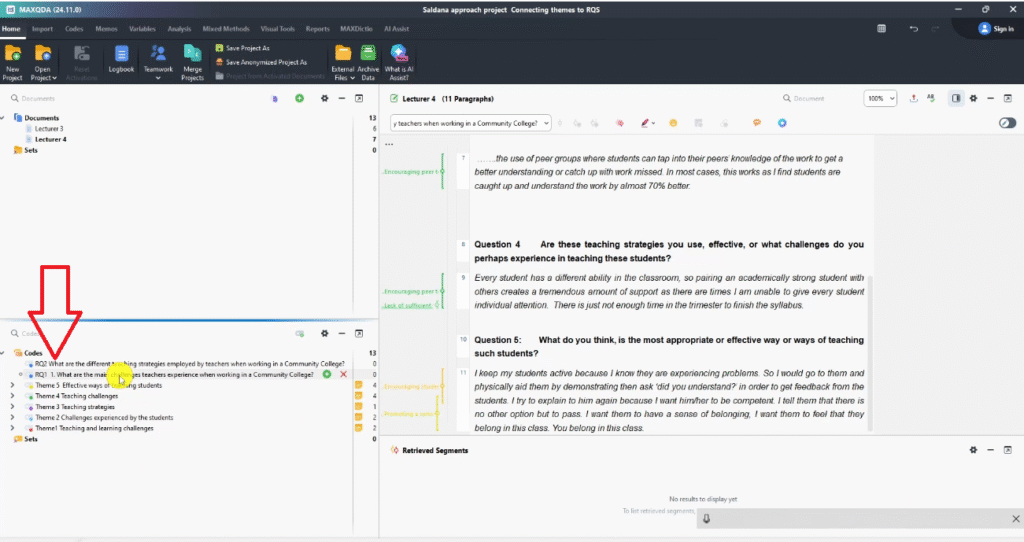Delete the RQ1 code with red X
This screenshot has width=1024, height=542.
[344, 374]
